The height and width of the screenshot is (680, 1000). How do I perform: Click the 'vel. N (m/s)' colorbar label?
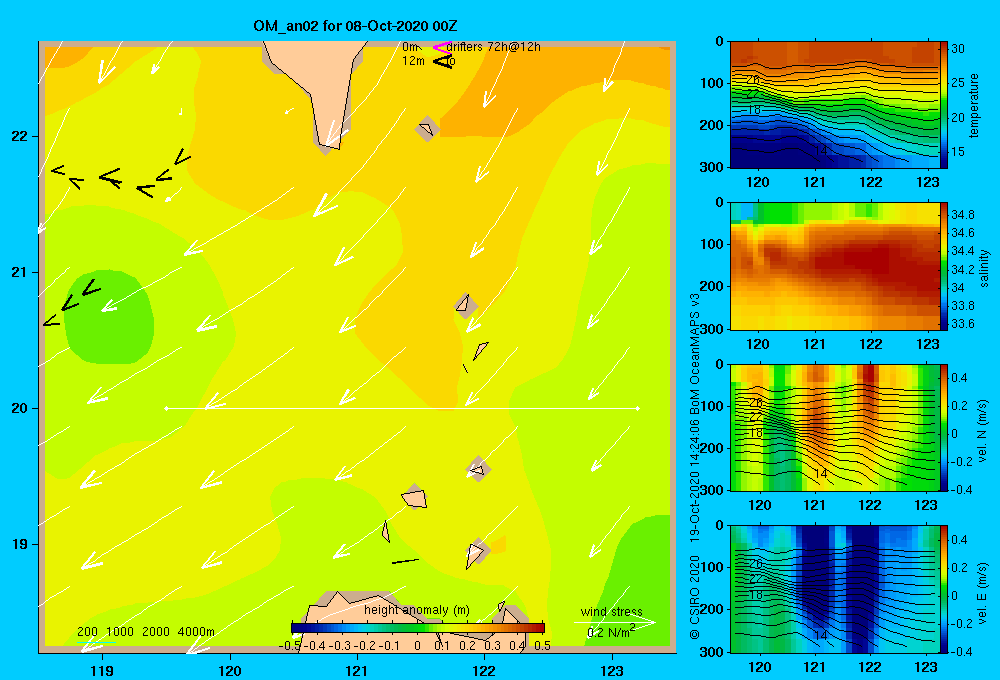point(983,431)
